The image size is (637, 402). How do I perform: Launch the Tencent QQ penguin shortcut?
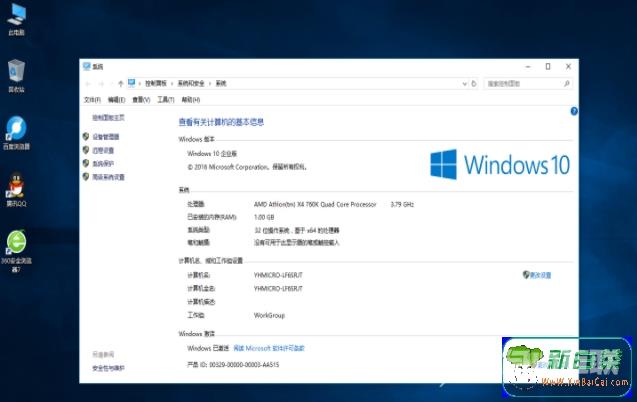[16, 190]
